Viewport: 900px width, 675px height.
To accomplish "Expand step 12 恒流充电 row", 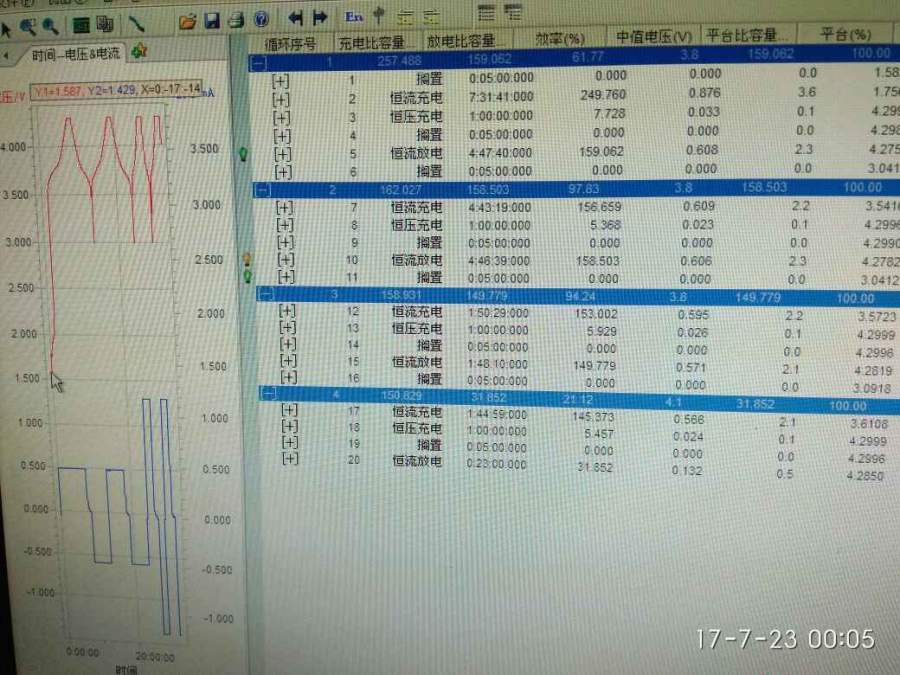I will click(287, 311).
